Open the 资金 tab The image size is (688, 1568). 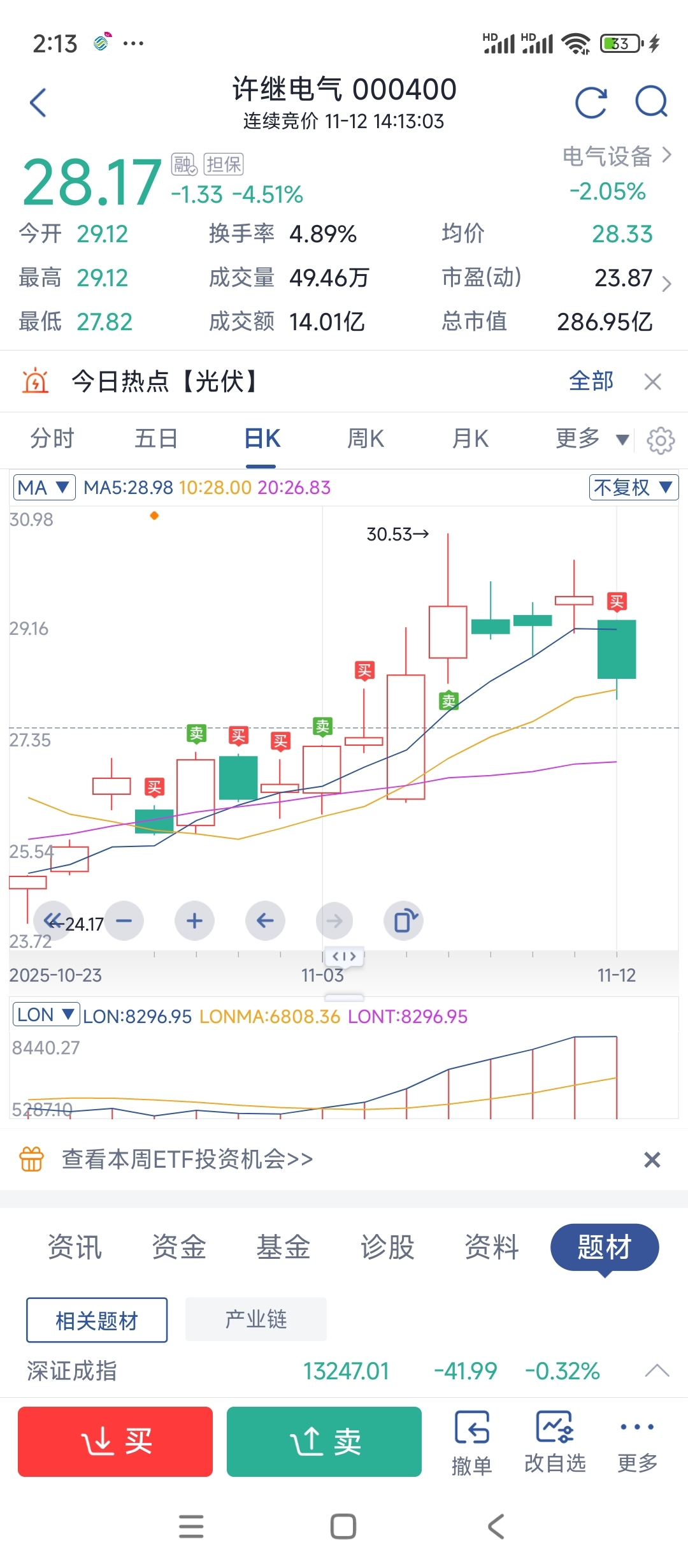click(x=179, y=1247)
